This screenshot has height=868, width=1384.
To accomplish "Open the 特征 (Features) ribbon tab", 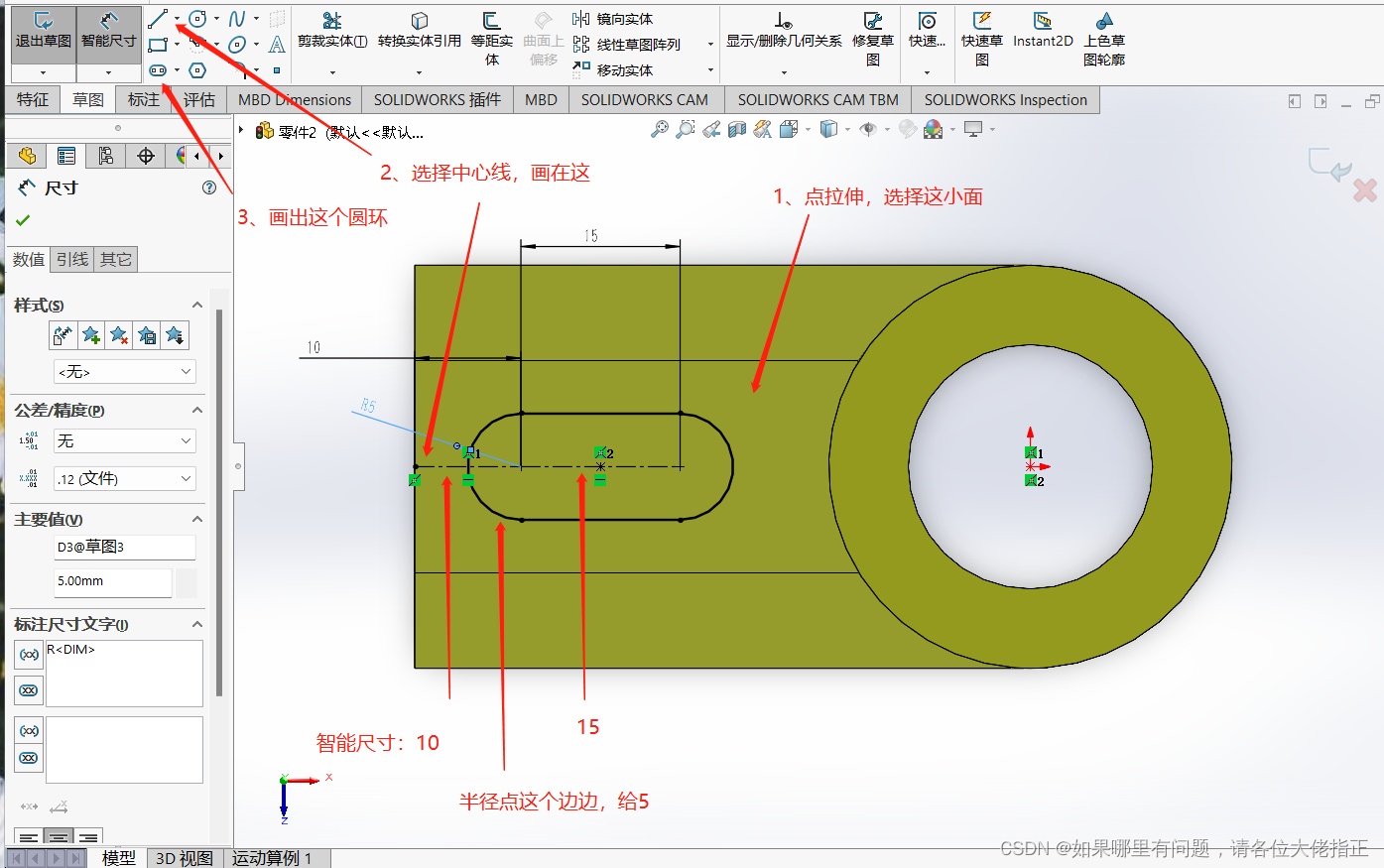I will [33, 99].
